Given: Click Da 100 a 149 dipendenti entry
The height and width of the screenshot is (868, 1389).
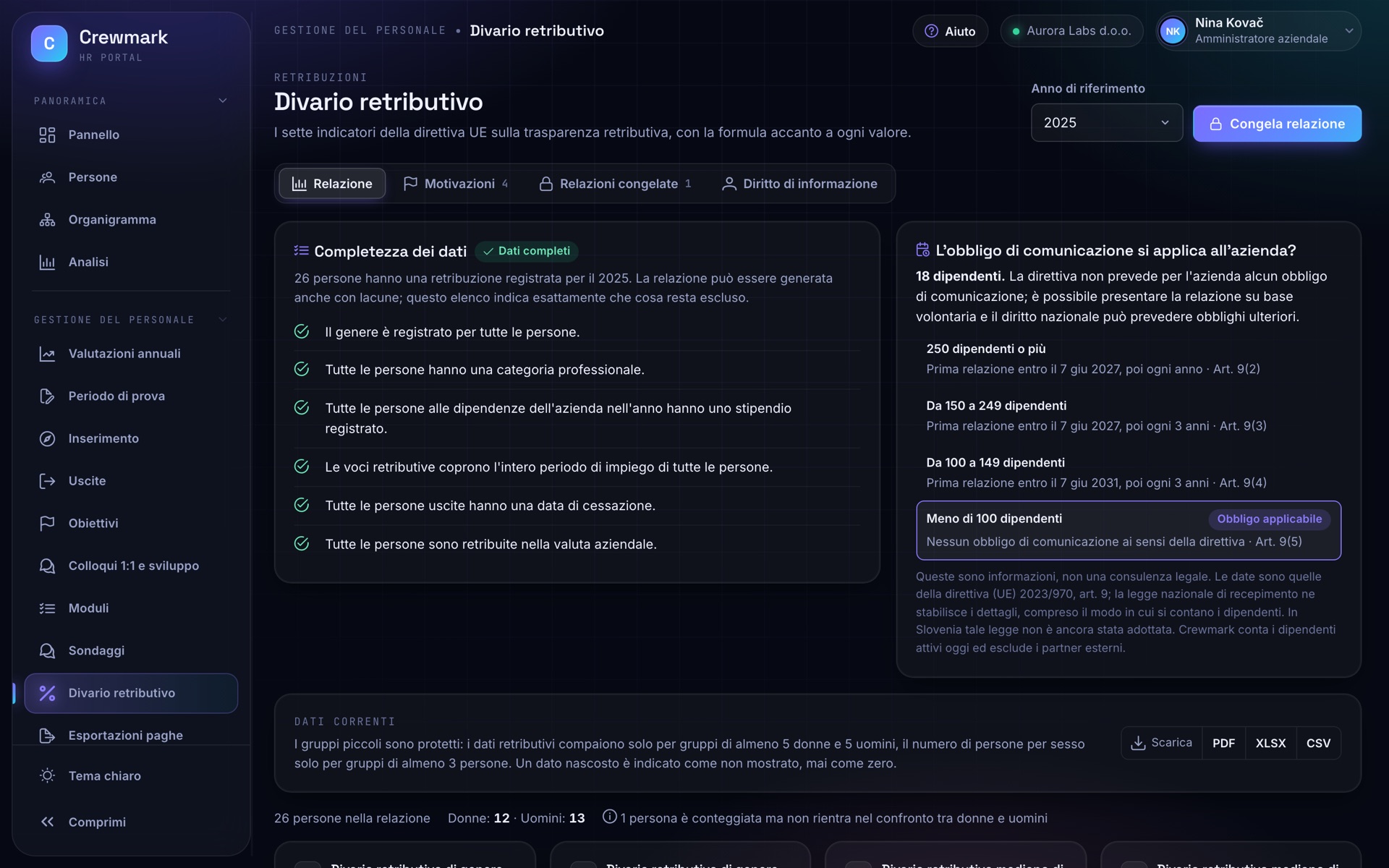Looking at the screenshot, I should pos(1128,472).
